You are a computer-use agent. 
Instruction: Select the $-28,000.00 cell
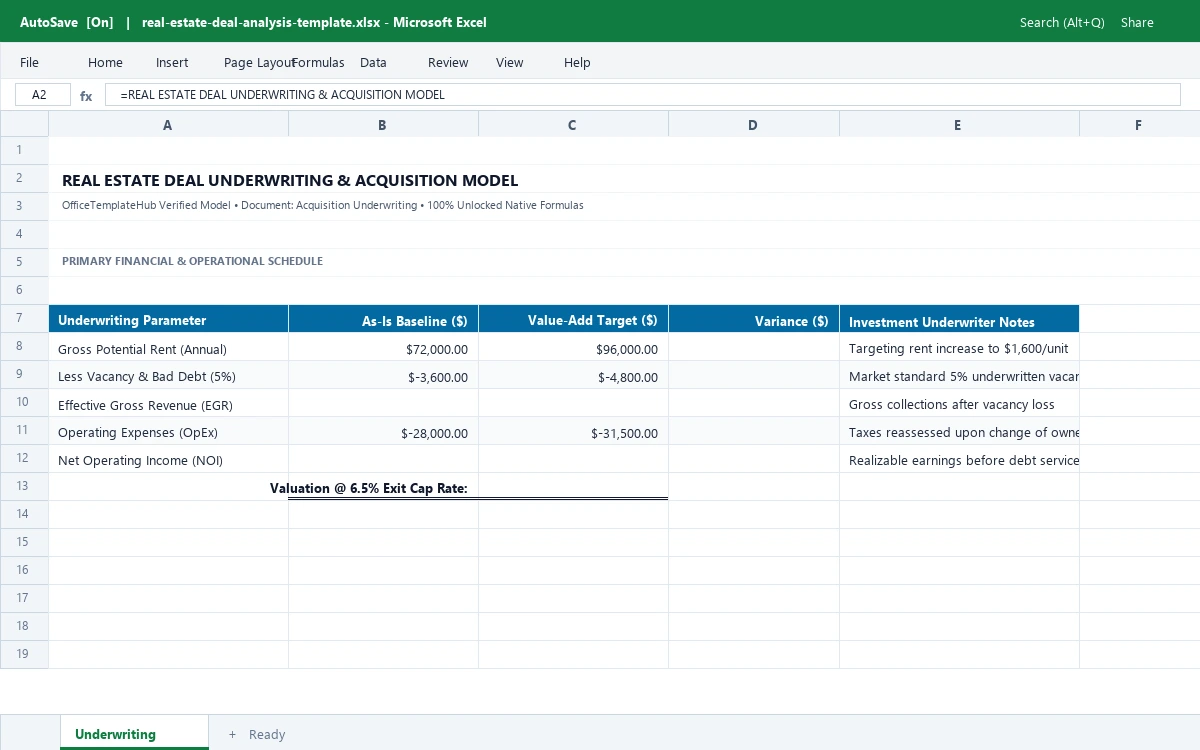click(383, 433)
